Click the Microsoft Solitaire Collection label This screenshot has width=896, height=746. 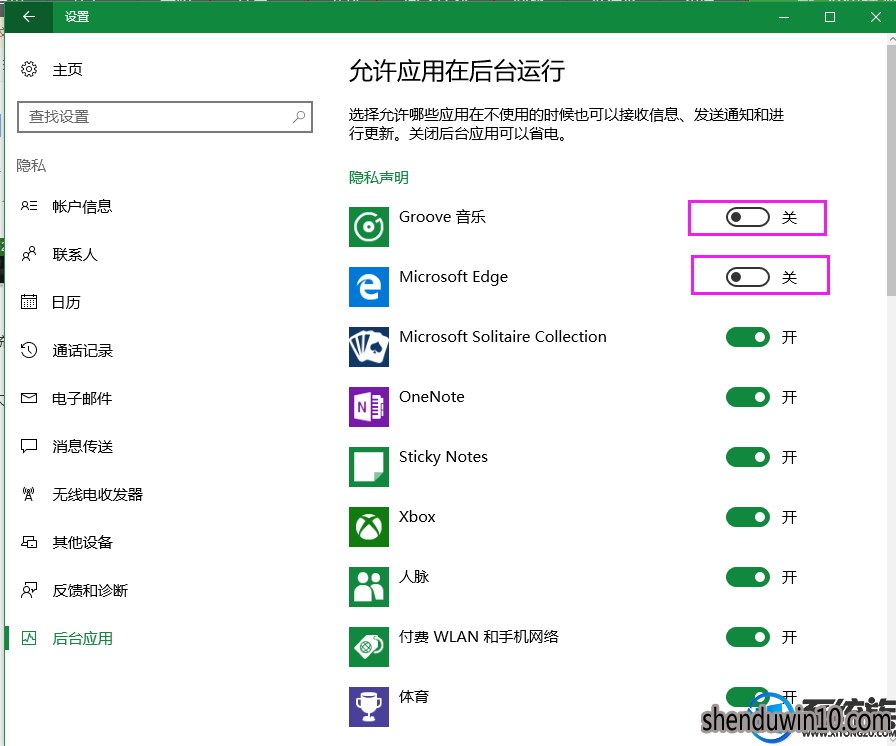[503, 337]
